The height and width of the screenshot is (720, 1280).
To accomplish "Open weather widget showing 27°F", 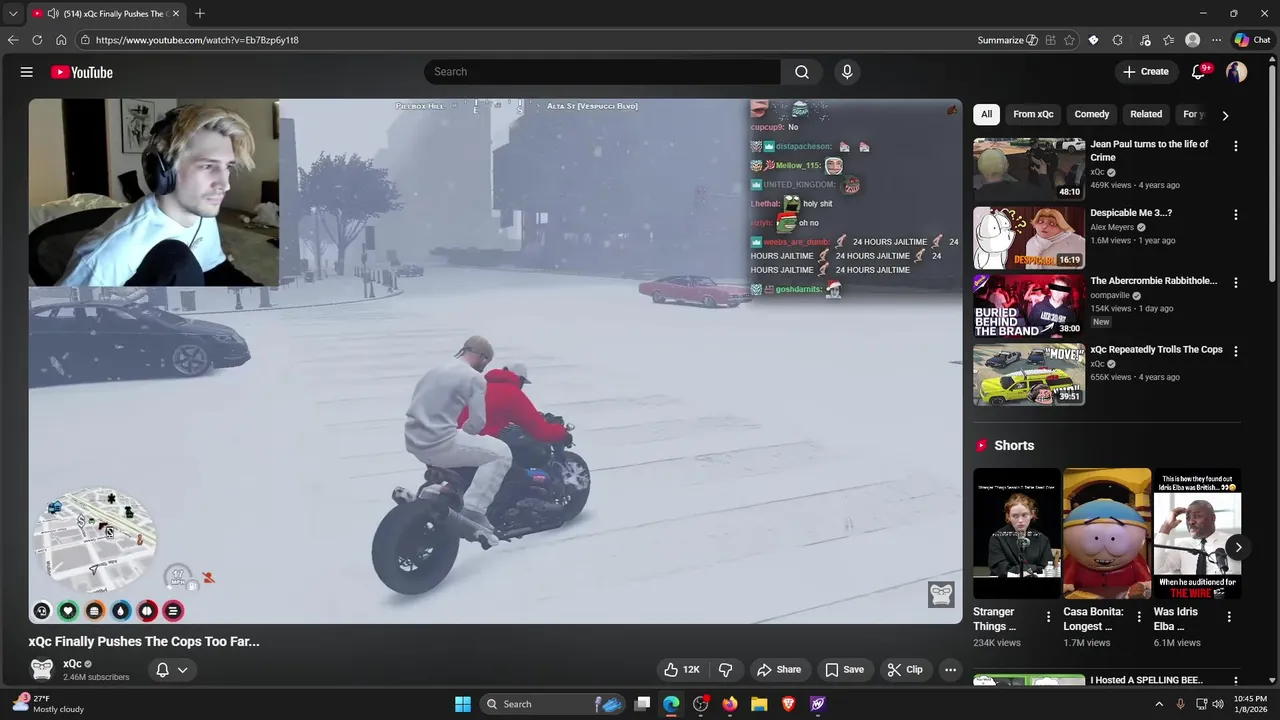I will (x=48, y=704).
